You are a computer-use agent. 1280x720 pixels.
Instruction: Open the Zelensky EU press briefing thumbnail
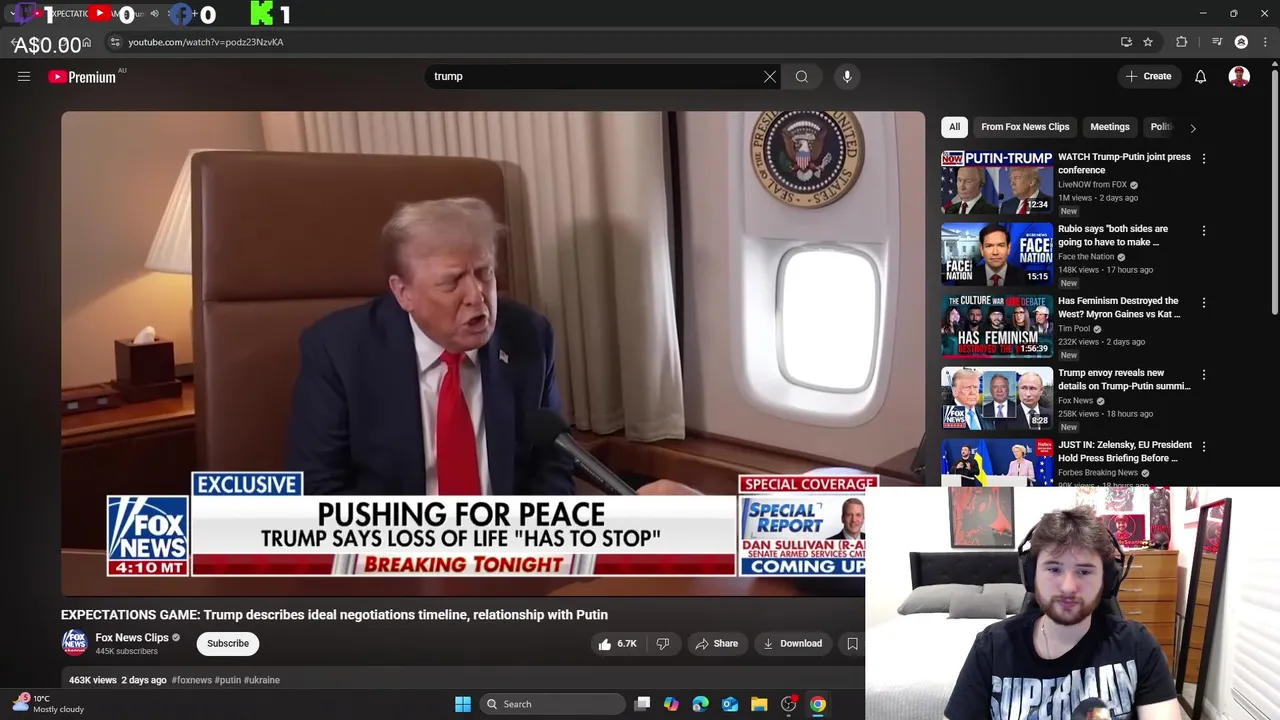(x=997, y=463)
